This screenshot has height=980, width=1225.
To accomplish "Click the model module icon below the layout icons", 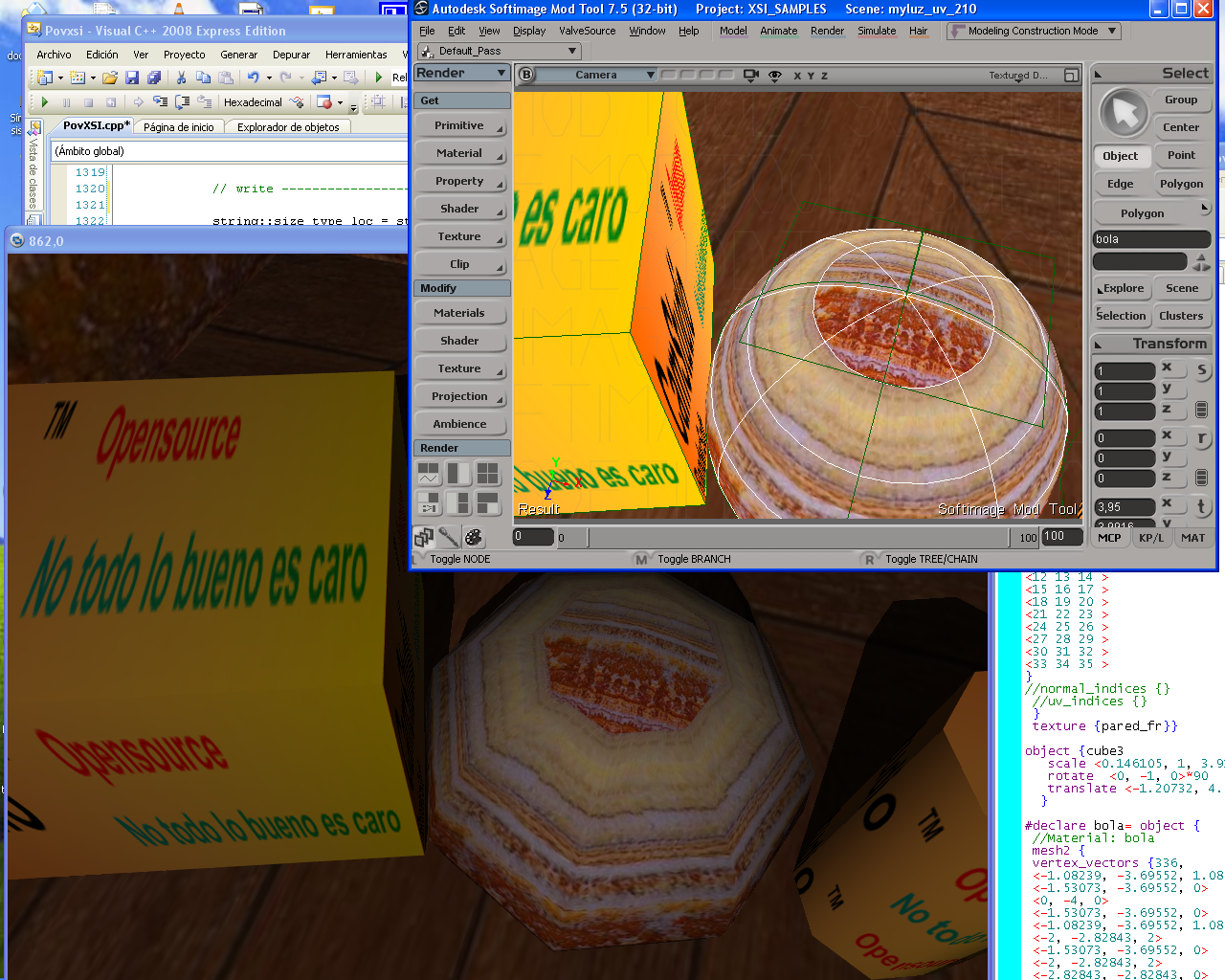I will click(x=424, y=537).
